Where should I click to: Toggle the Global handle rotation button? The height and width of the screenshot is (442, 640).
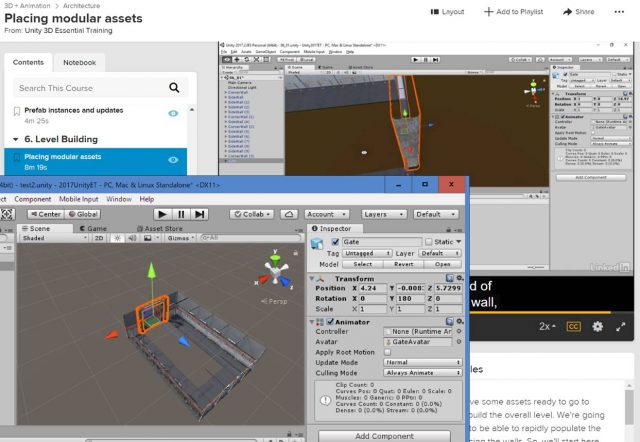[82, 214]
